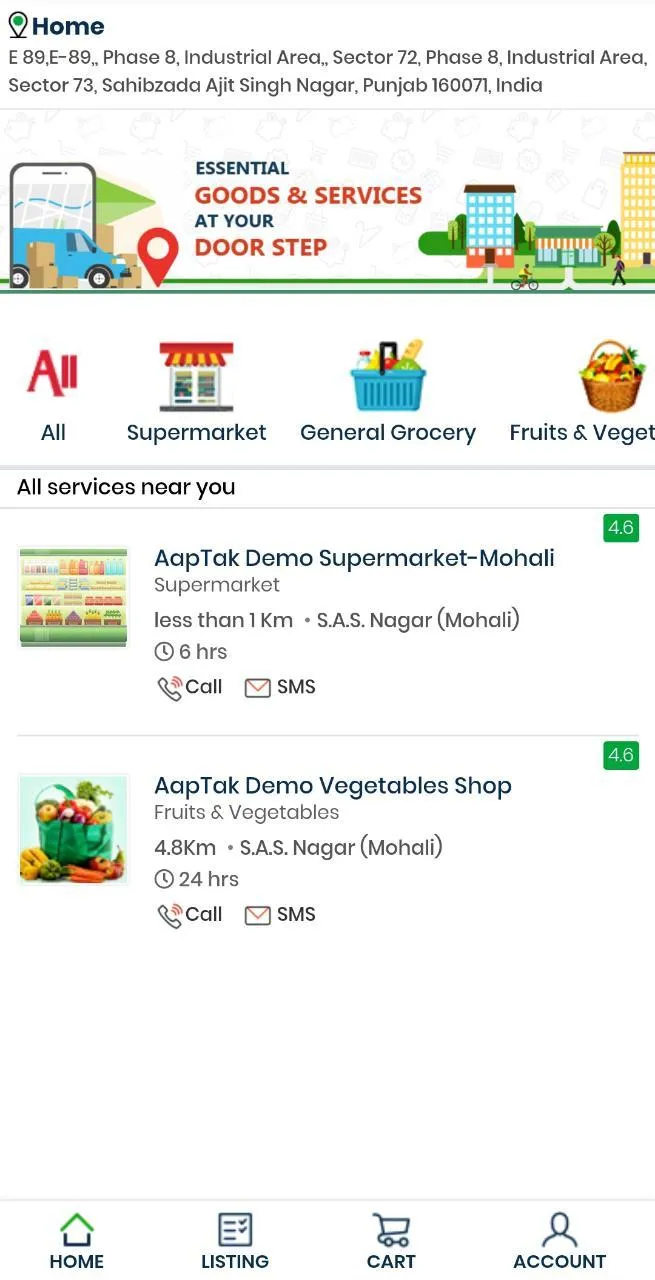Change the delivery address at the top

coord(327,72)
